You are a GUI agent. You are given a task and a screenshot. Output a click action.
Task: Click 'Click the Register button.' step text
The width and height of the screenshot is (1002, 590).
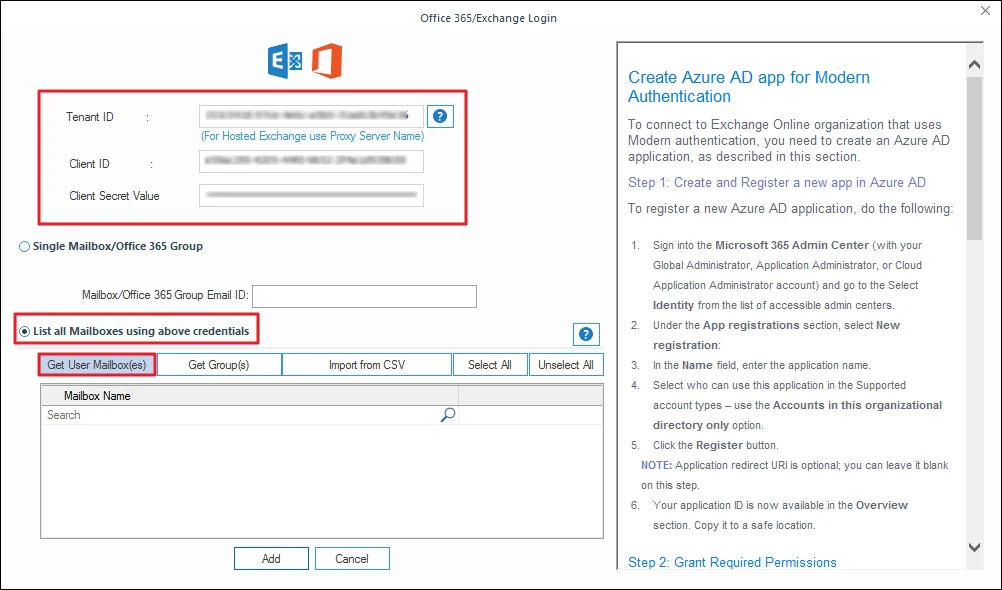point(716,445)
